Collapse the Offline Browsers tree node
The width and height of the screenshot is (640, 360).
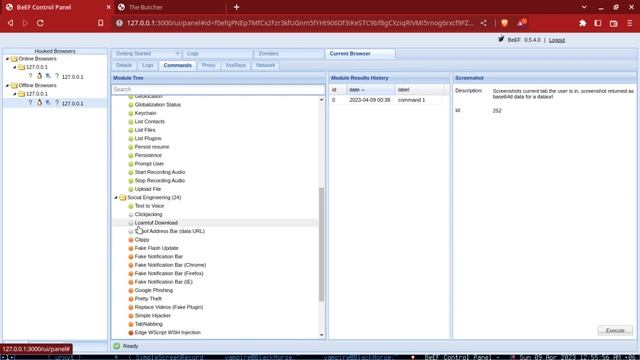click(7, 85)
